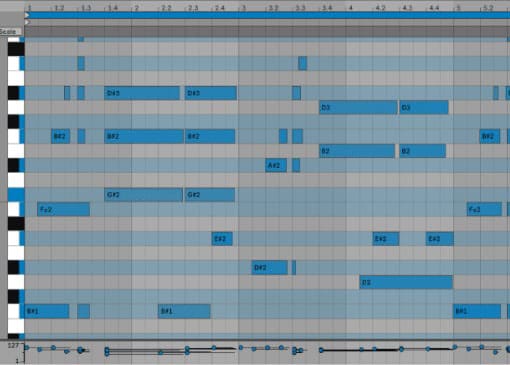
Task: Click the loop start triangle marker
Action: click(27, 15)
